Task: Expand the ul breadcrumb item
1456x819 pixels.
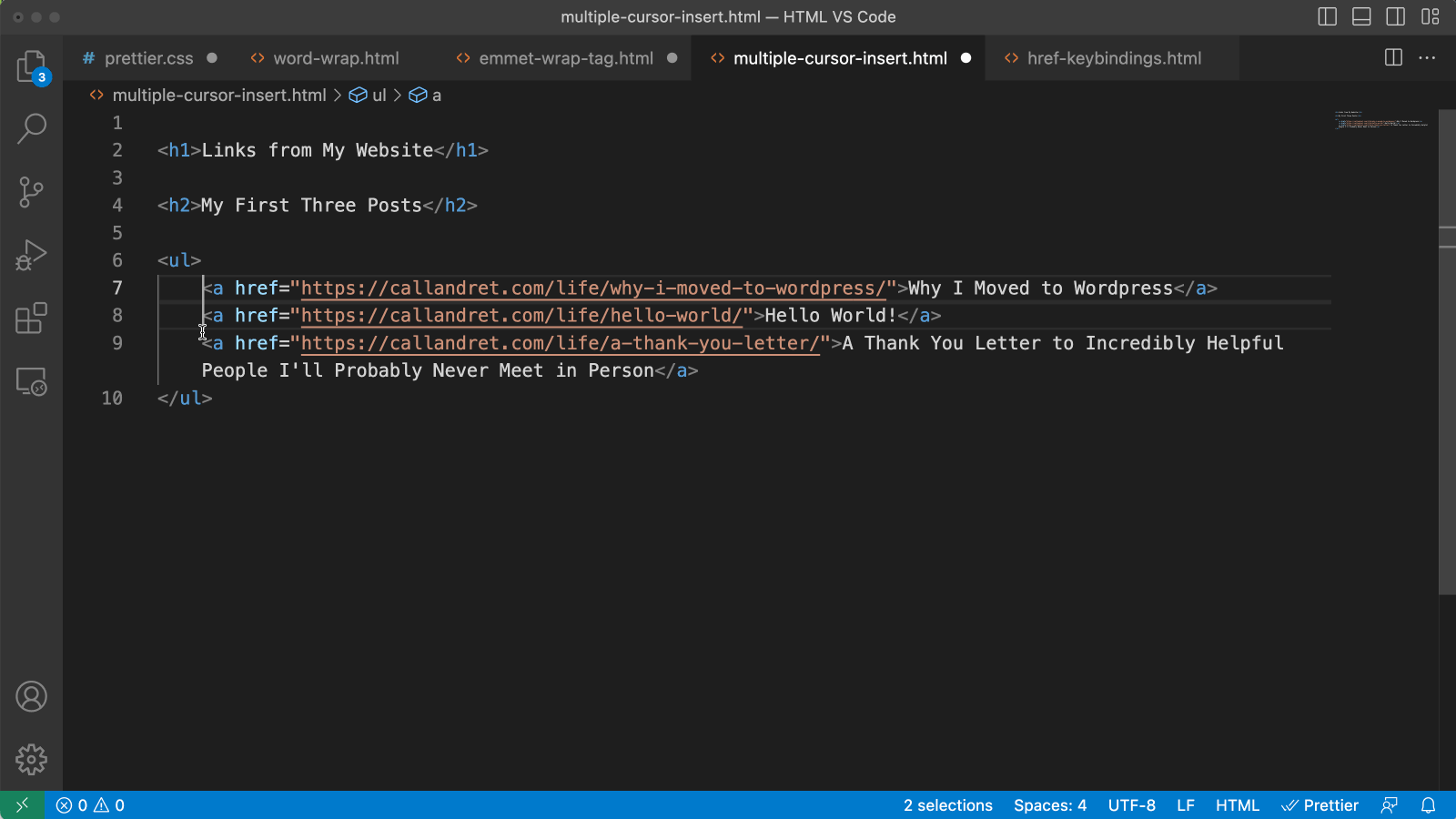Action: click(379, 95)
